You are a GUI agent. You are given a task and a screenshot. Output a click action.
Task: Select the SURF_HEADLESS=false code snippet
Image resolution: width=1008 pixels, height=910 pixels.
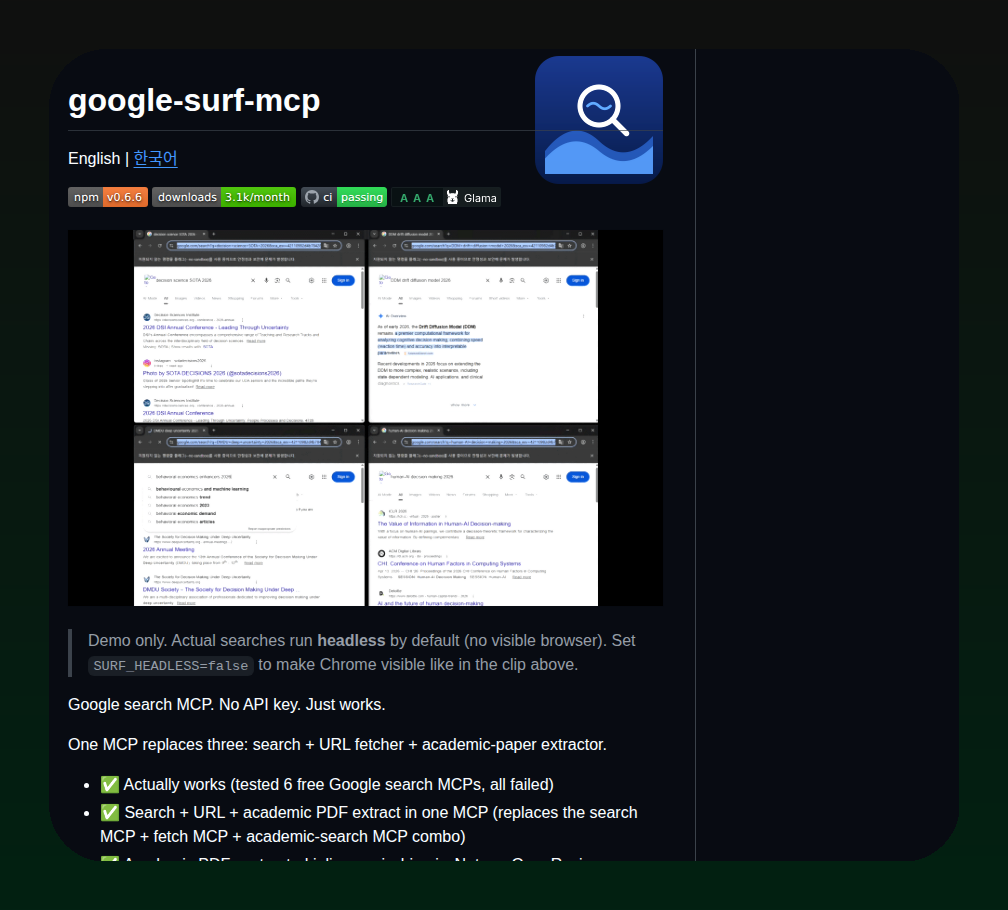coord(170,666)
